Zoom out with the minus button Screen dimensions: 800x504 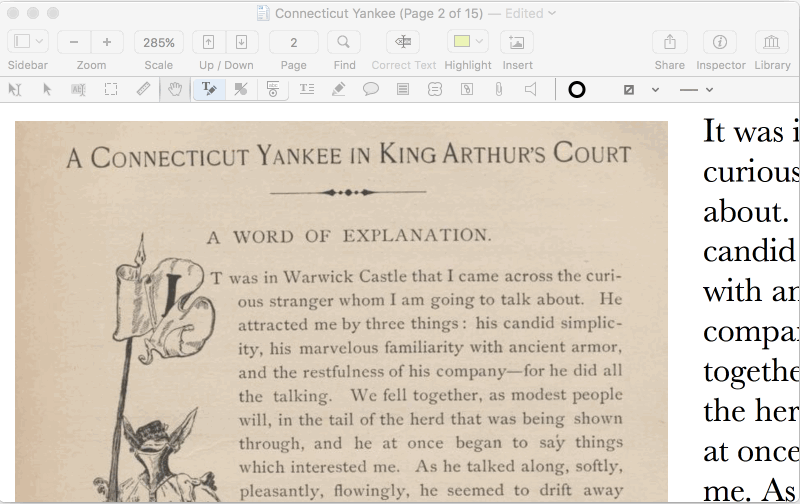[x=74, y=42]
